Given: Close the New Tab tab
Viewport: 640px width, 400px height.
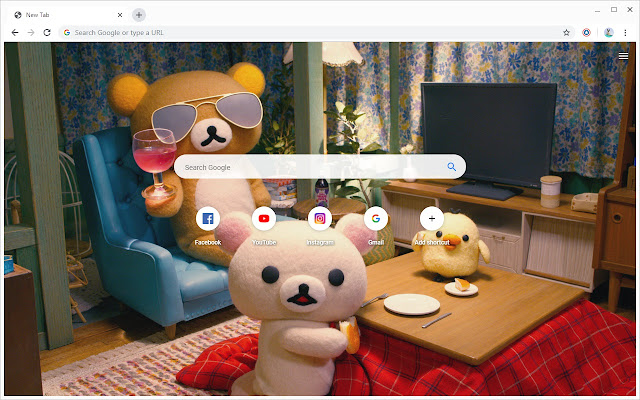Looking at the screenshot, I should (x=120, y=15).
